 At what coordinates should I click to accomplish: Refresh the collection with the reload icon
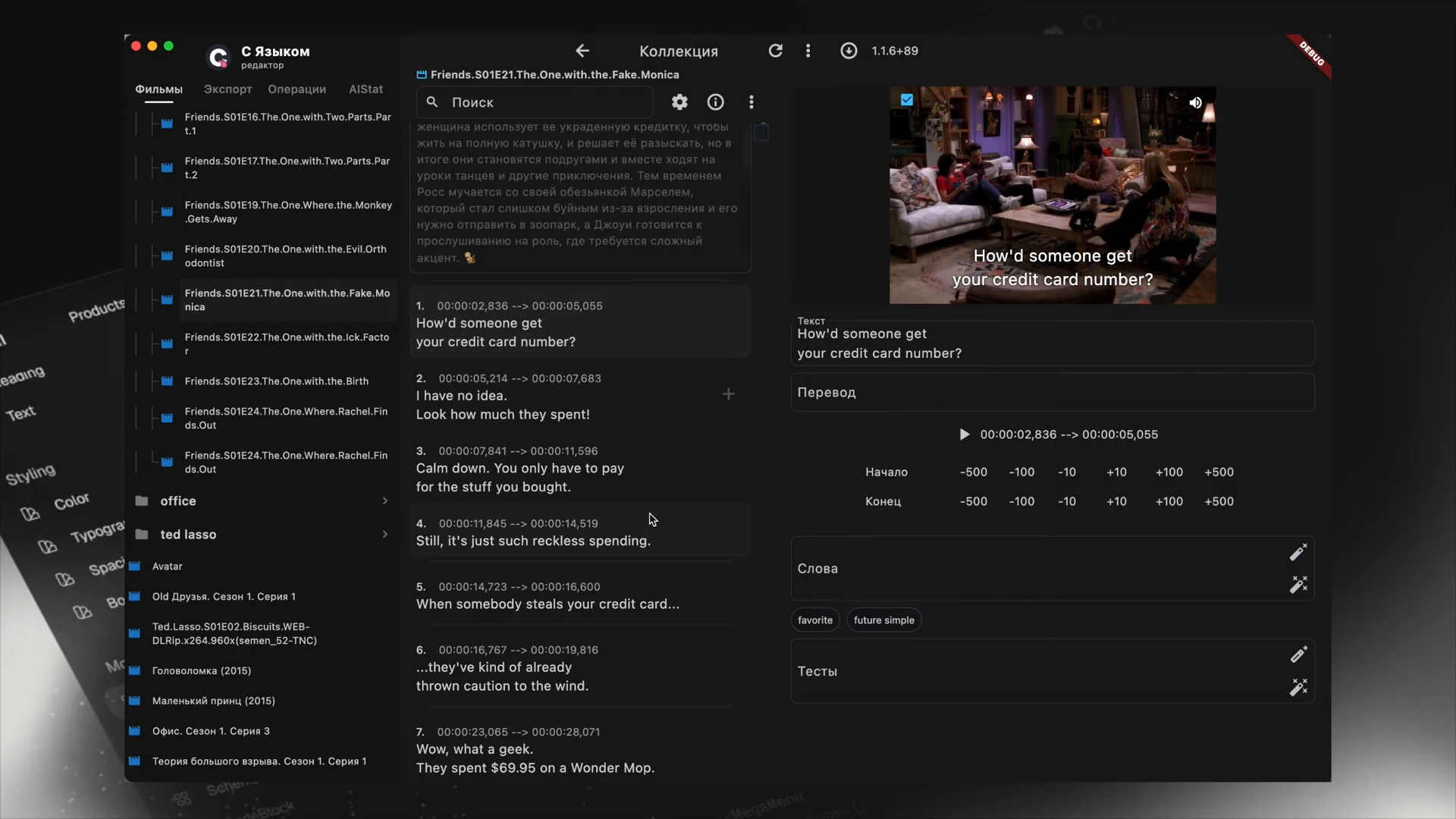click(x=775, y=51)
